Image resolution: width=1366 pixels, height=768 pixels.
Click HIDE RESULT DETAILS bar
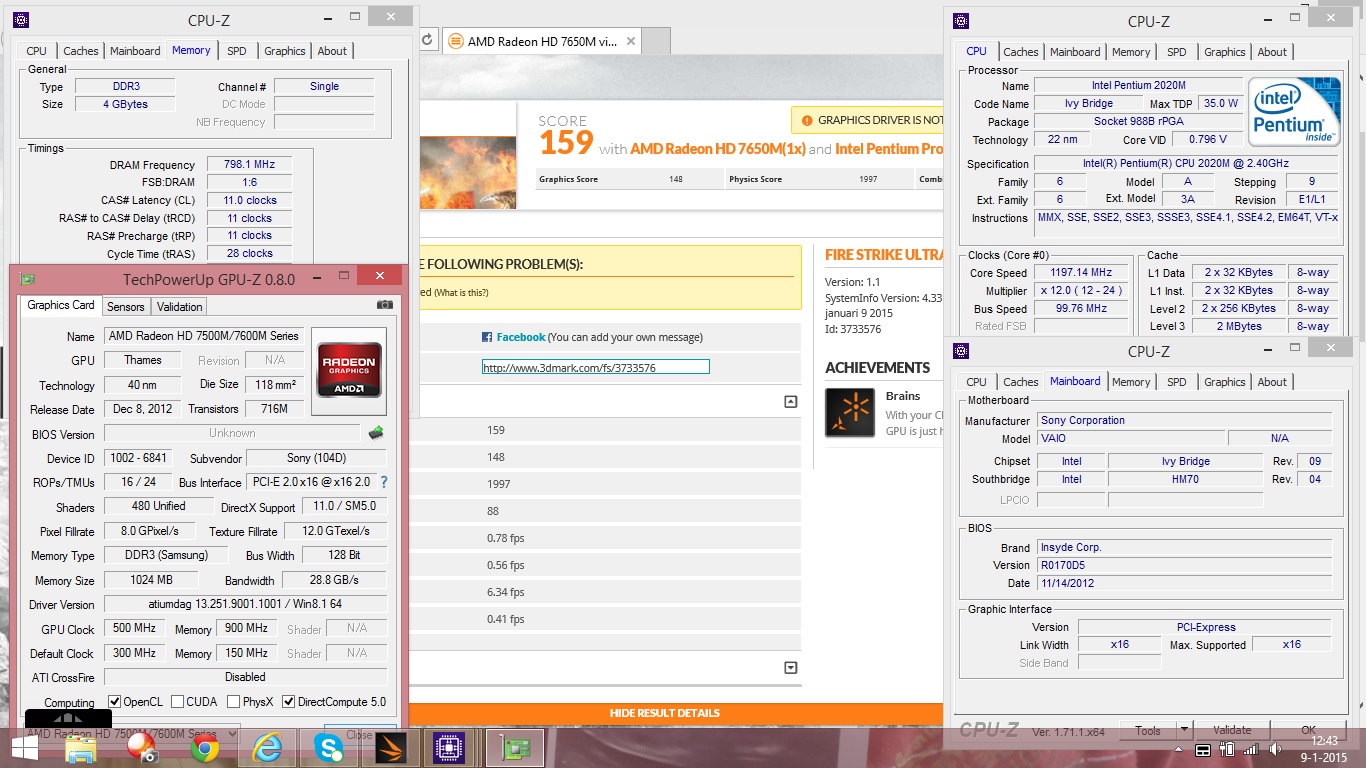(664, 713)
